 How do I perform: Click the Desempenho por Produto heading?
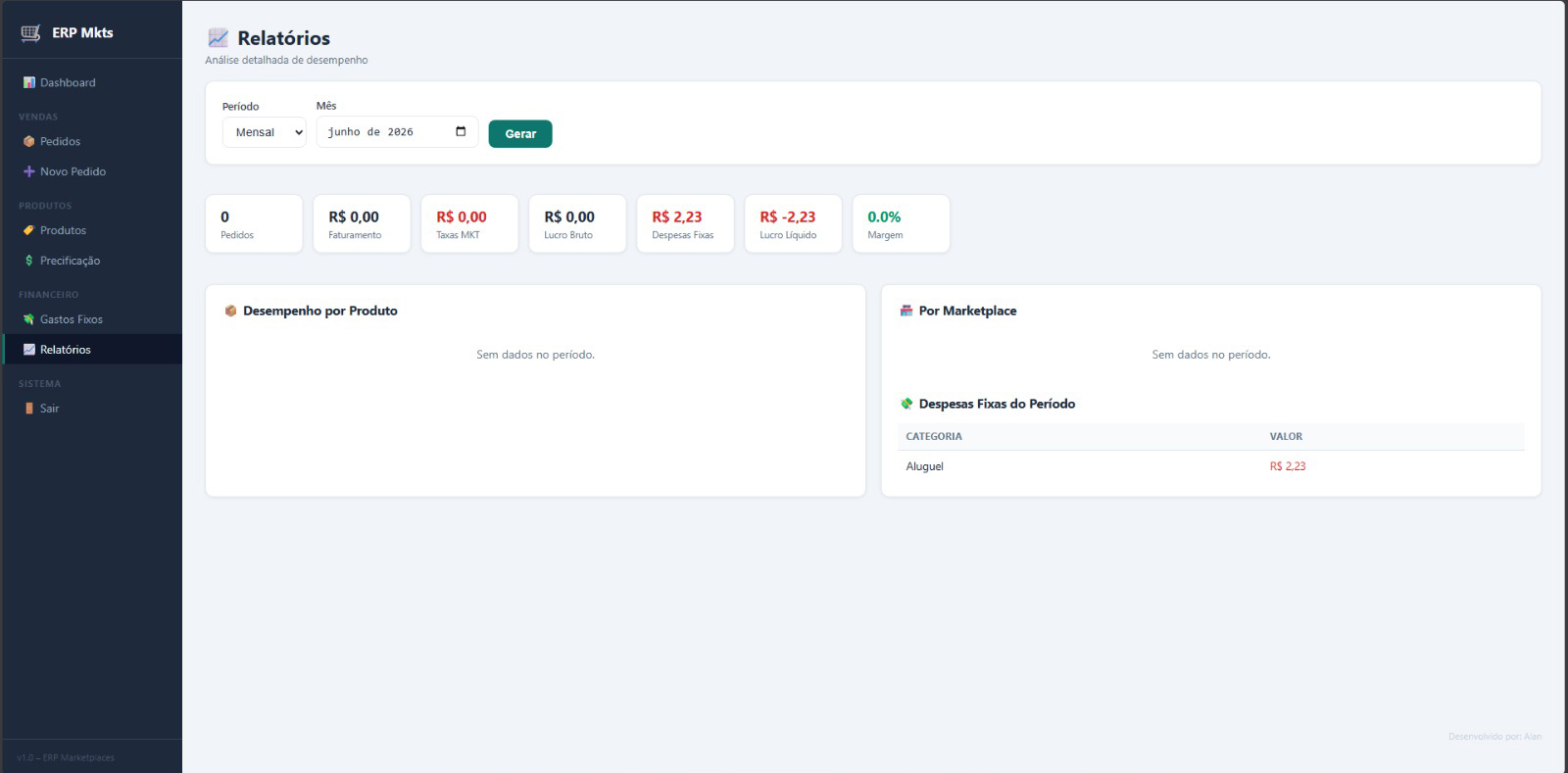click(x=320, y=311)
